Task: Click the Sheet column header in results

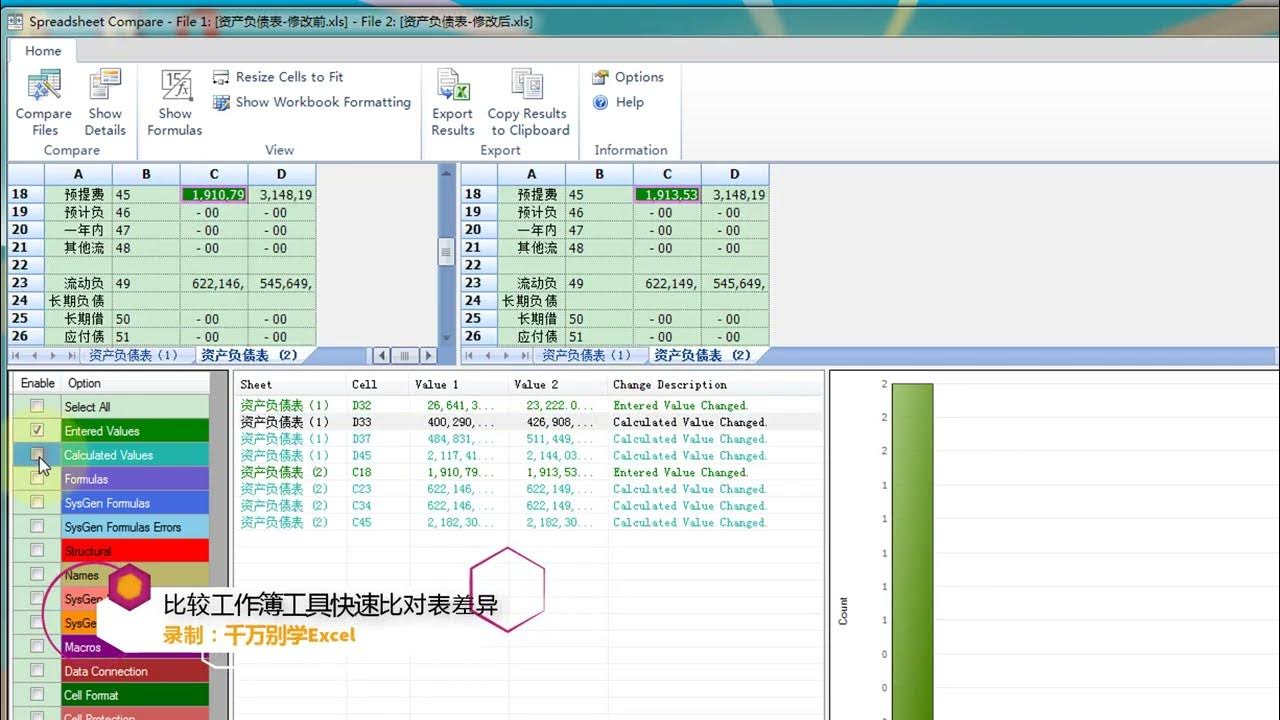Action: click(x=290, y=384)
